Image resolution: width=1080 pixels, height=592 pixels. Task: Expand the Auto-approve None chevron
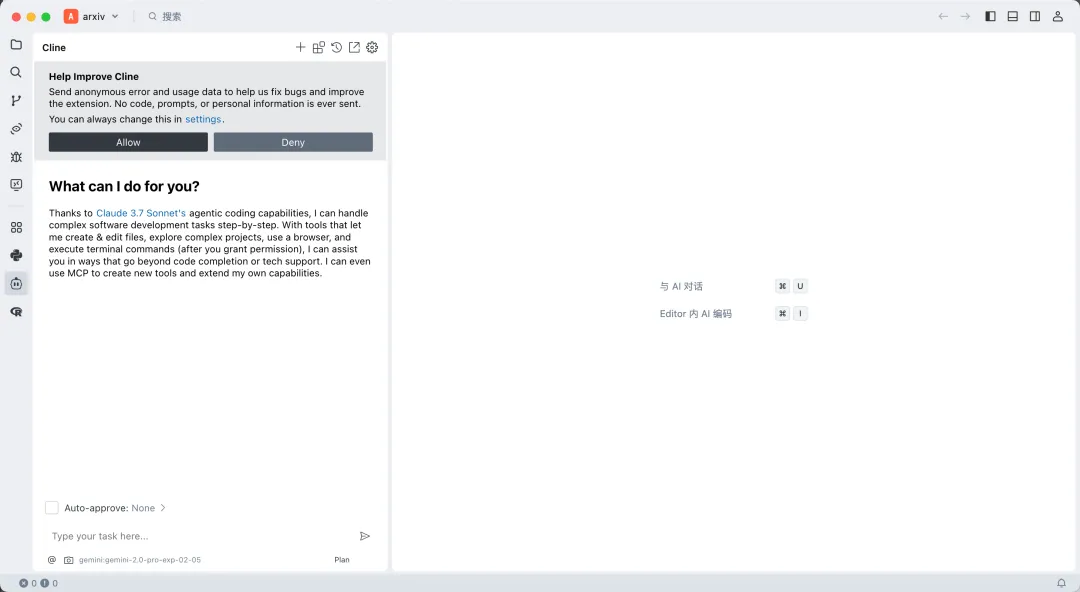pyautogui.click(x=163, y=508)
